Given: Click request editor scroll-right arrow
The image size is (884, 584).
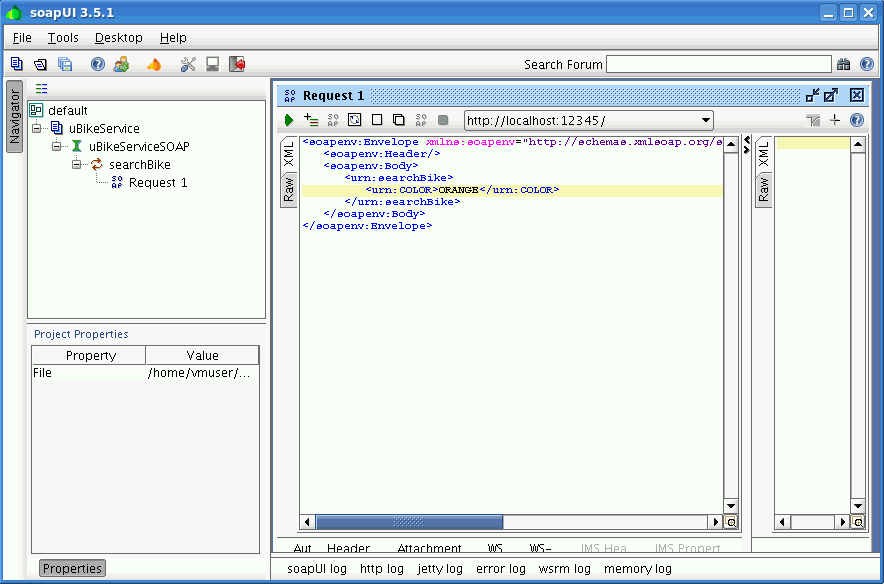Looking at the screenshot, I should (716, 522).
